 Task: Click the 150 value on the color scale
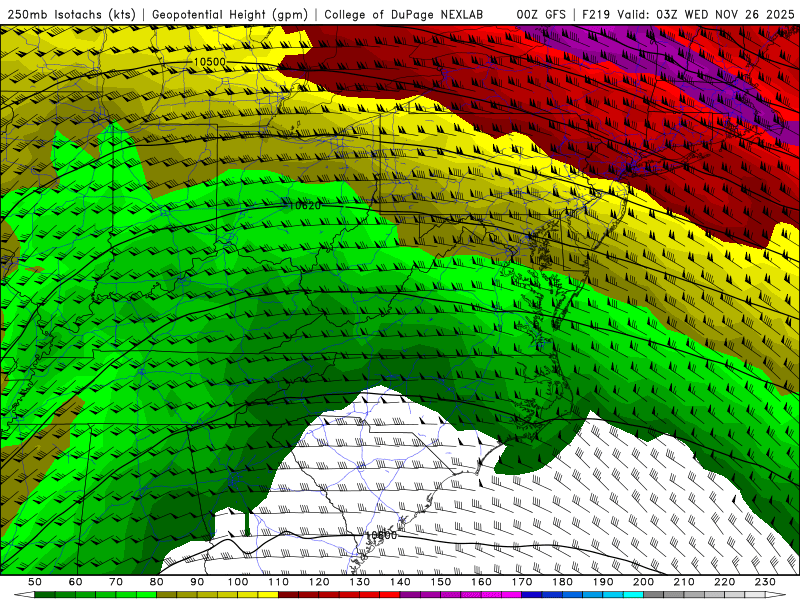pyautogui.click(x=440, y=582)
